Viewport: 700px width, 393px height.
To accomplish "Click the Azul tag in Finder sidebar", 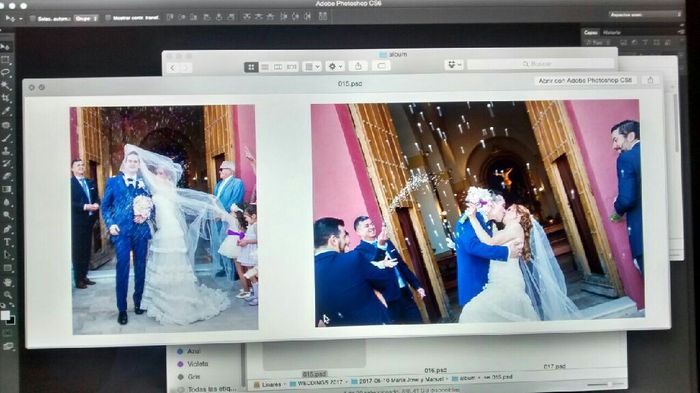I will [x=189, y=351].
